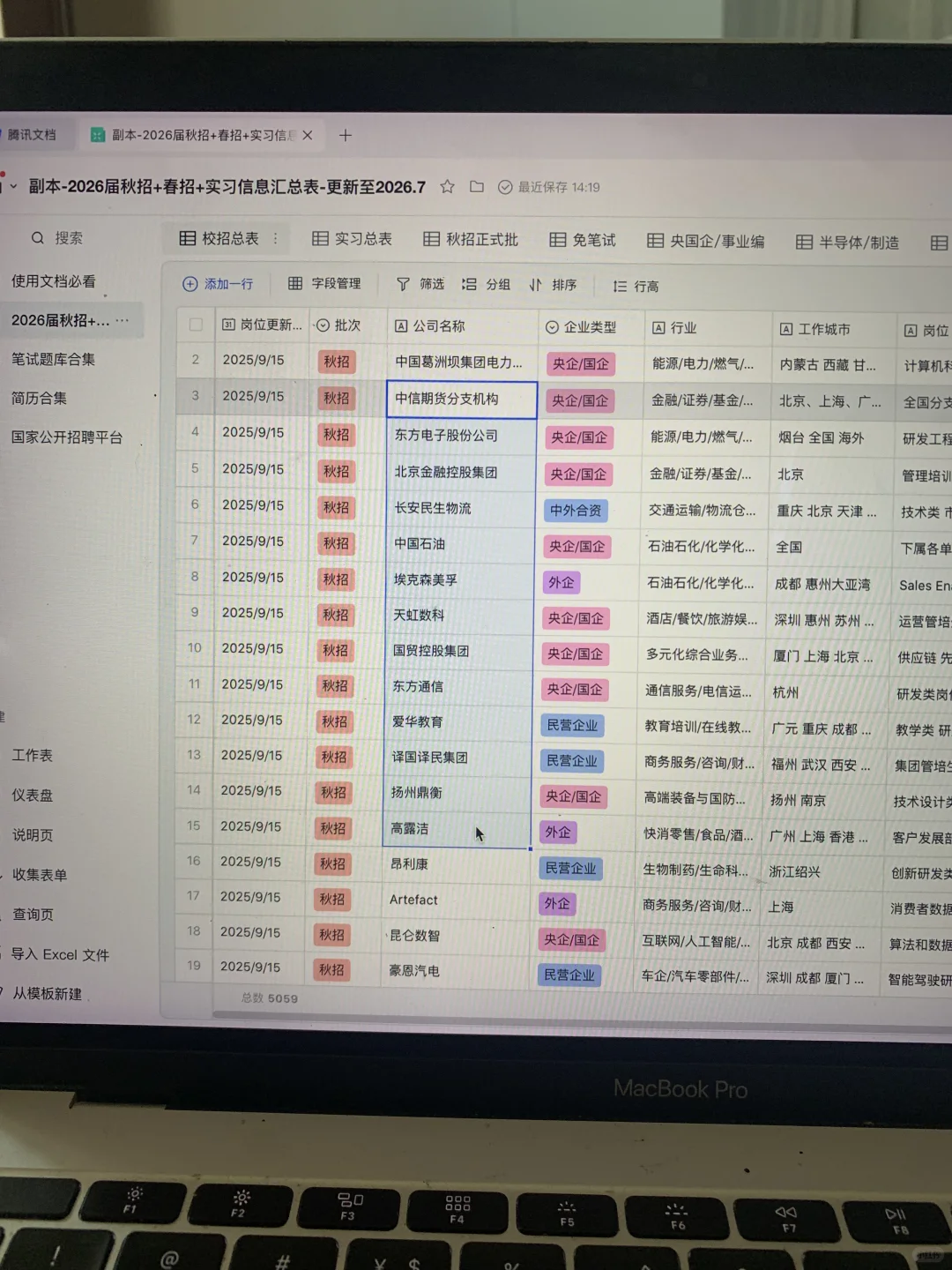Click the 总数 5059 count footer
The image size is (952, 1270).
(270, 998)
